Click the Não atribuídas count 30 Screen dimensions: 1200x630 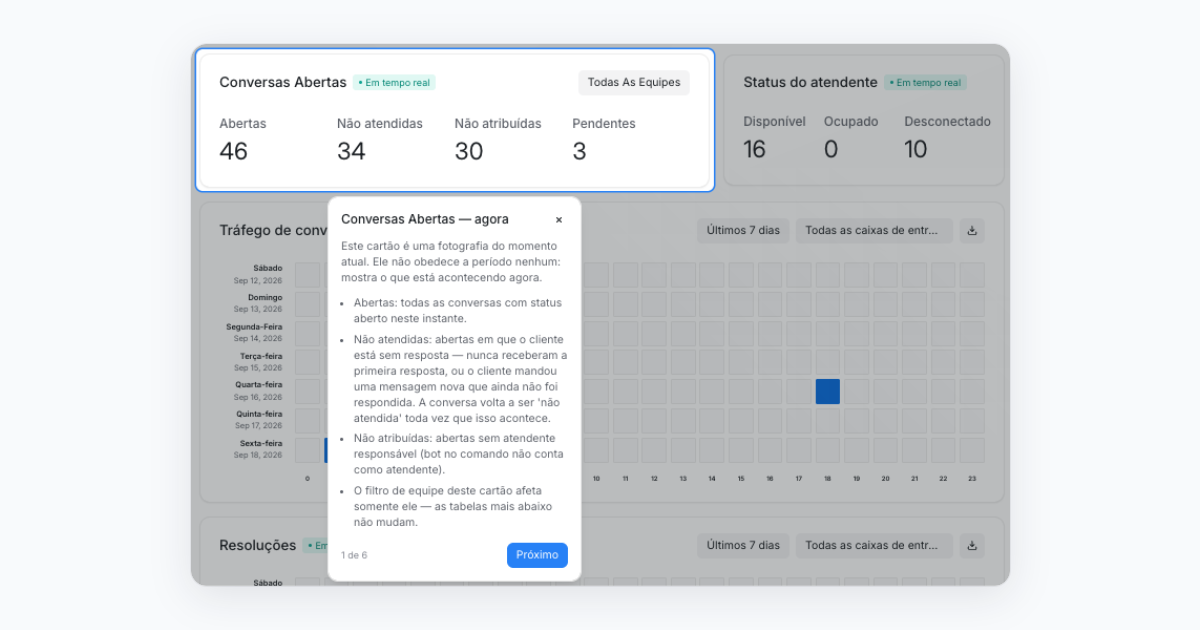coord(469,151)
